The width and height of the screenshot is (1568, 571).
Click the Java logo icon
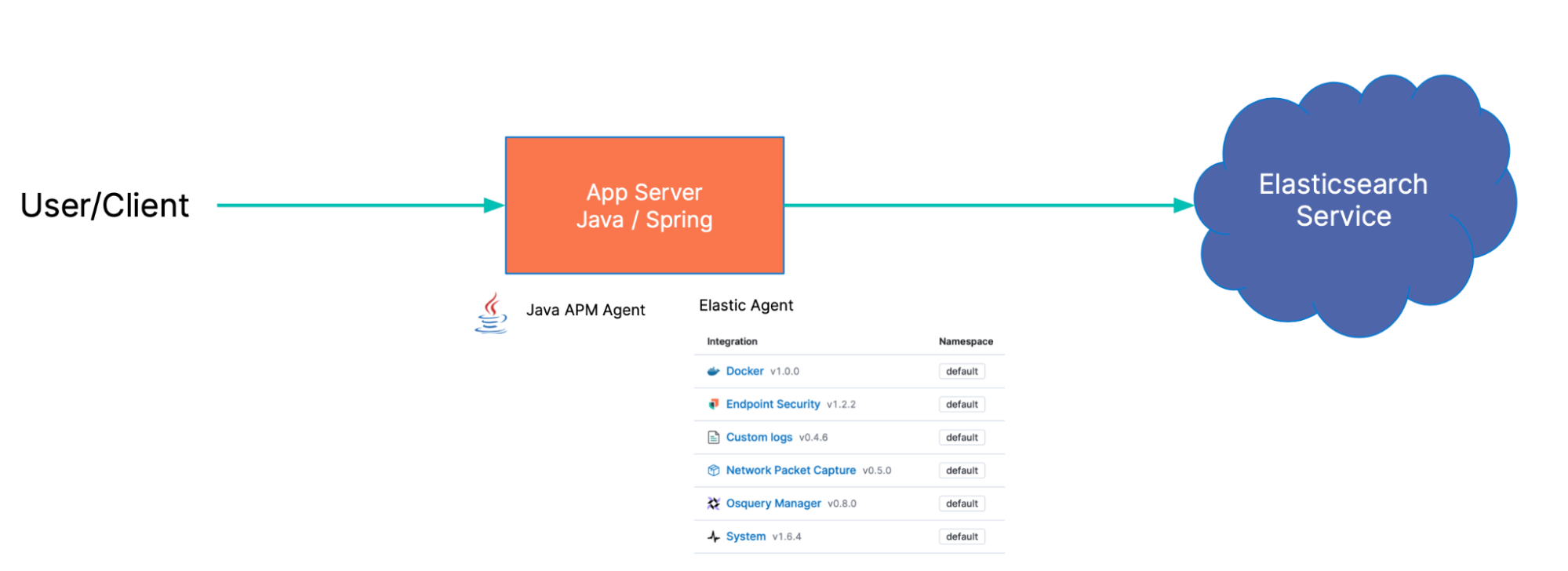point(491,314)
